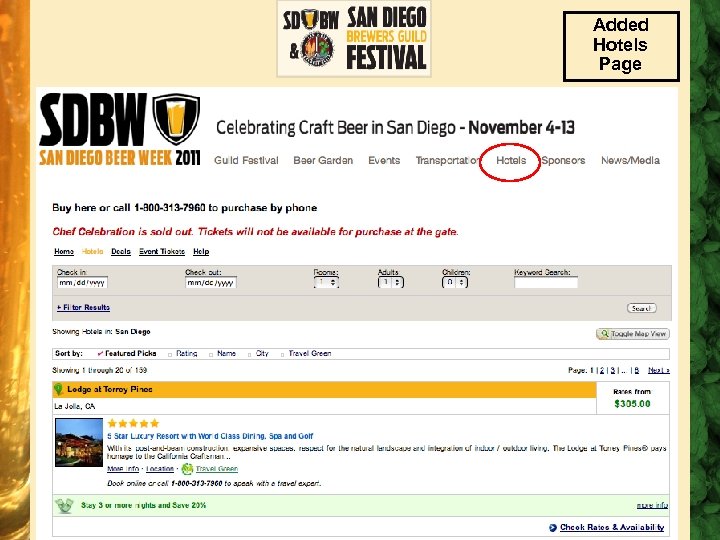This screenshot has height=540, width=720.
Task: Open the Lodge at Torrey Pines listing title
Action: click(x=110, y=389)
